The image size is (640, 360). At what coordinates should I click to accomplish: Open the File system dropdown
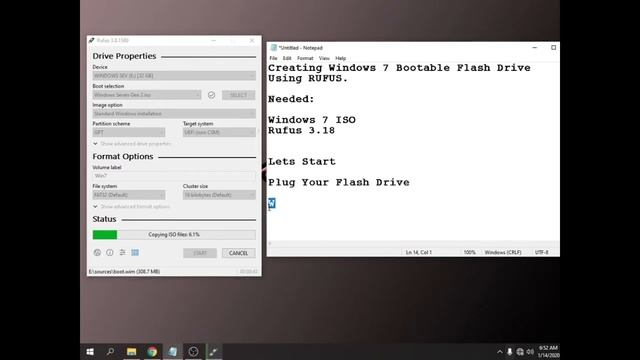[x=129, y=195]
